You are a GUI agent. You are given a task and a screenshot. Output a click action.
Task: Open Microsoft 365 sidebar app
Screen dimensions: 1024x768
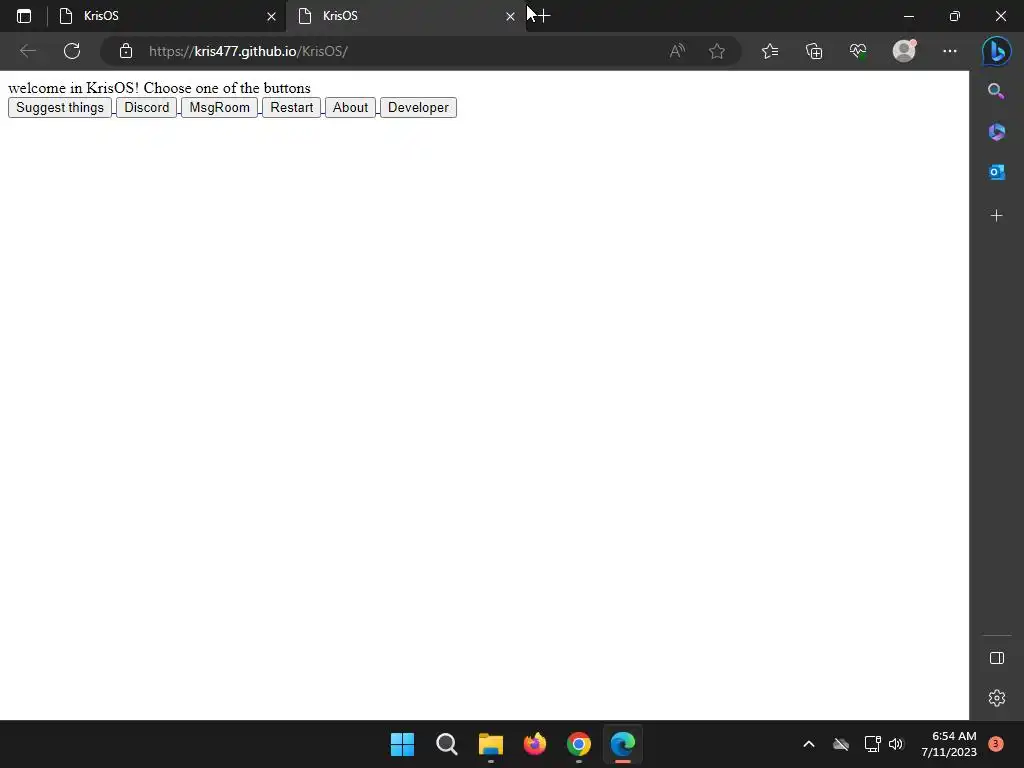pyautogui.click(x=997, y=132)
